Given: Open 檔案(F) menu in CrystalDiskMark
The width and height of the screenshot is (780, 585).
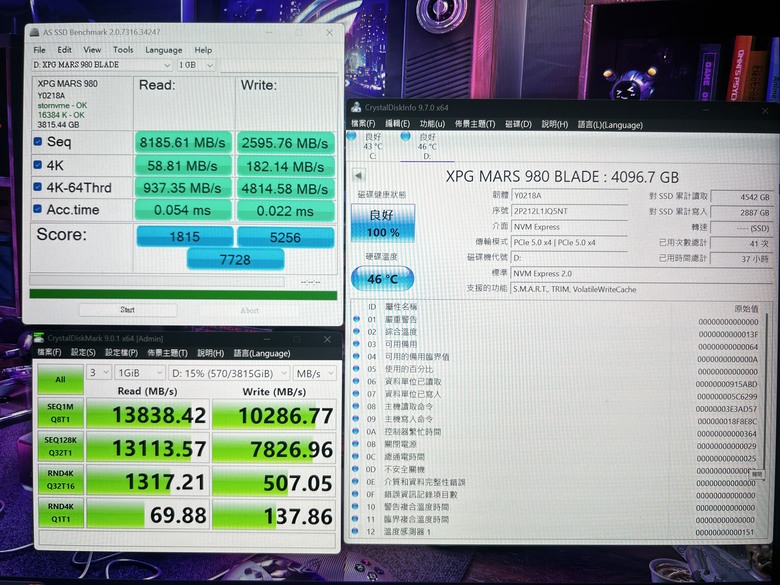Looking at the screenshot, I should (49, 352).
